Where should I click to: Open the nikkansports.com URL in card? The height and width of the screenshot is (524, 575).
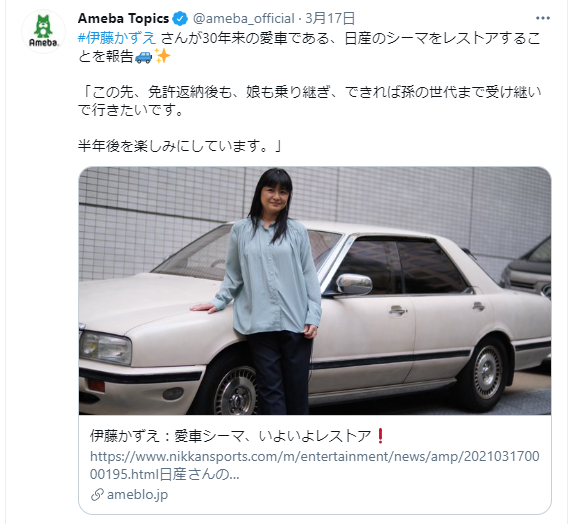click(x=315, y=465)
